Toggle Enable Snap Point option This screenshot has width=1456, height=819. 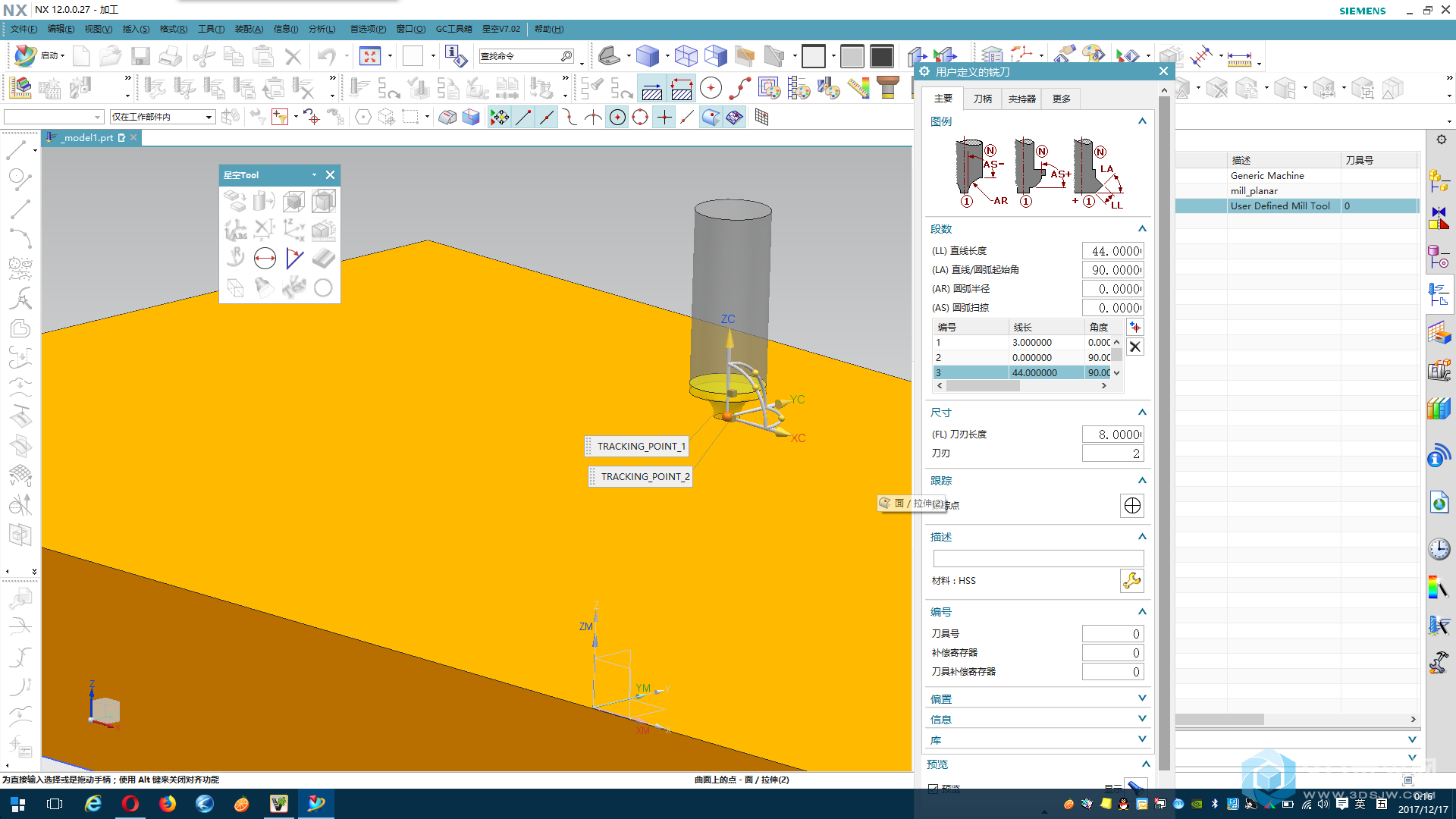[500, 118]
